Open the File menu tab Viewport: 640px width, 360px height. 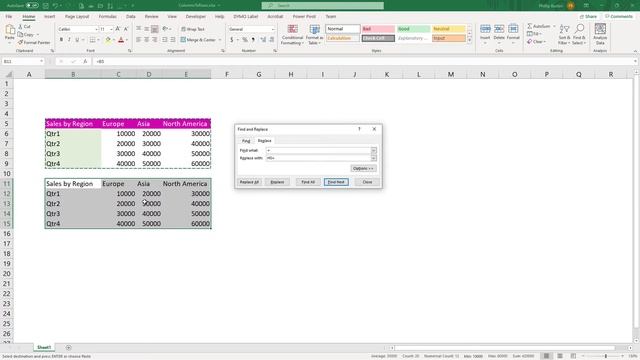[x=9, y=17]
